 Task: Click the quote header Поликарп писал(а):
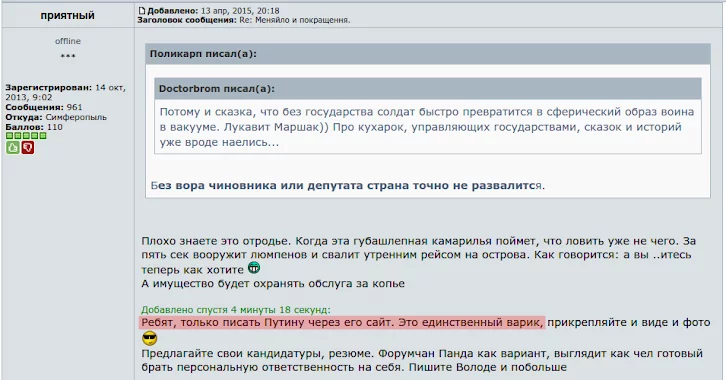(x=428, y=54)
